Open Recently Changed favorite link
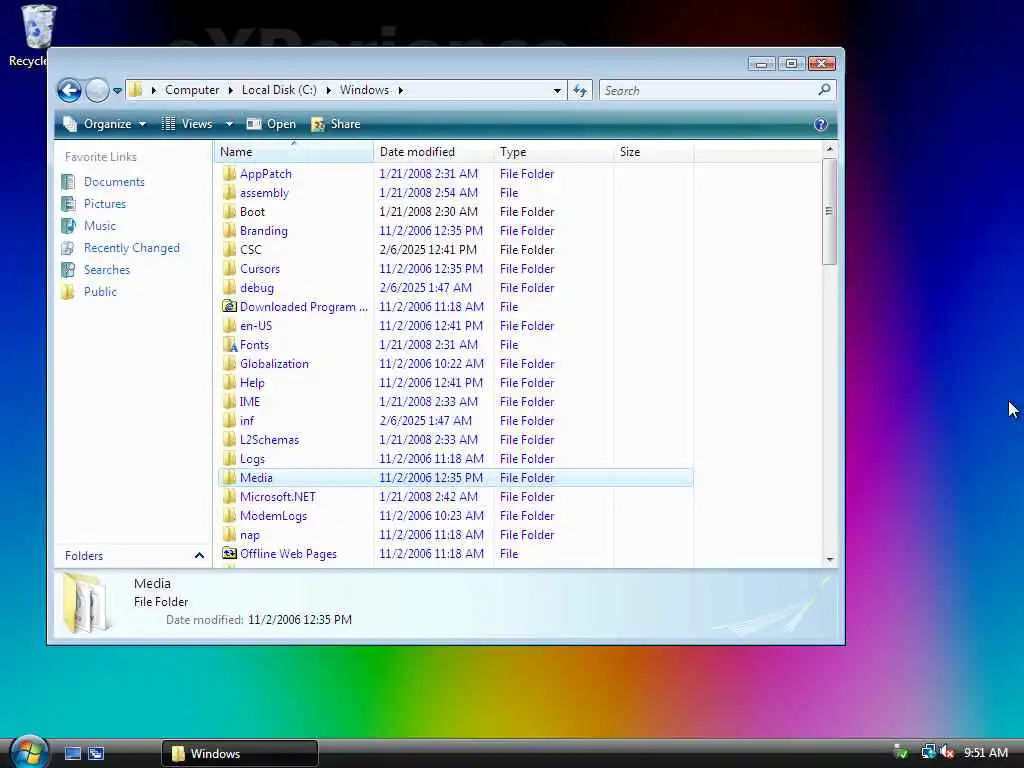 (x=131, y=248)
